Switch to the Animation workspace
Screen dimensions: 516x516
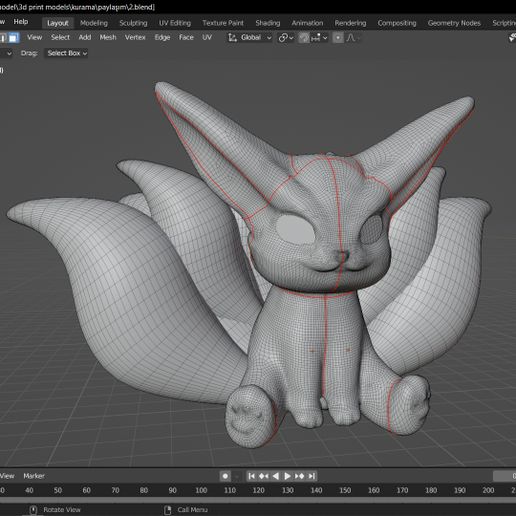tap(307, 23)
